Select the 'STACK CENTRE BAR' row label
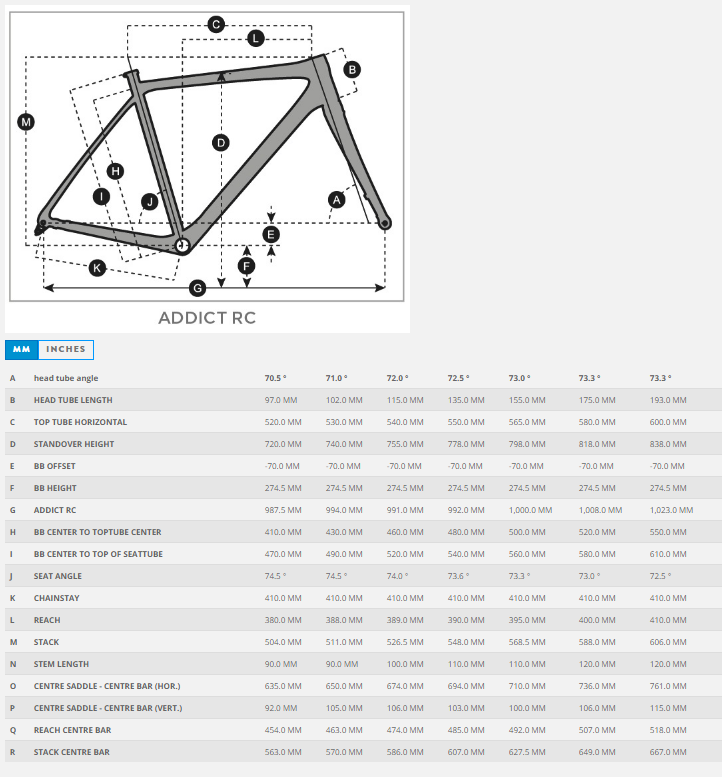This screenshot has width=722, height=777. coord(72,752)
